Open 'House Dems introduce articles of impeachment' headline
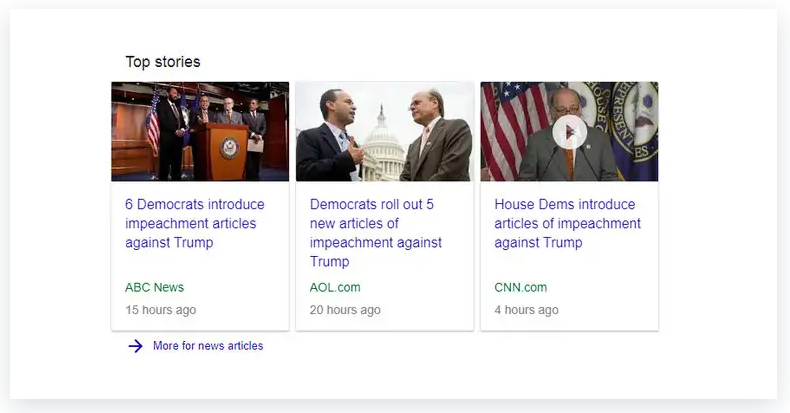This screenshot has height=413, width=790. pos(567,223)
